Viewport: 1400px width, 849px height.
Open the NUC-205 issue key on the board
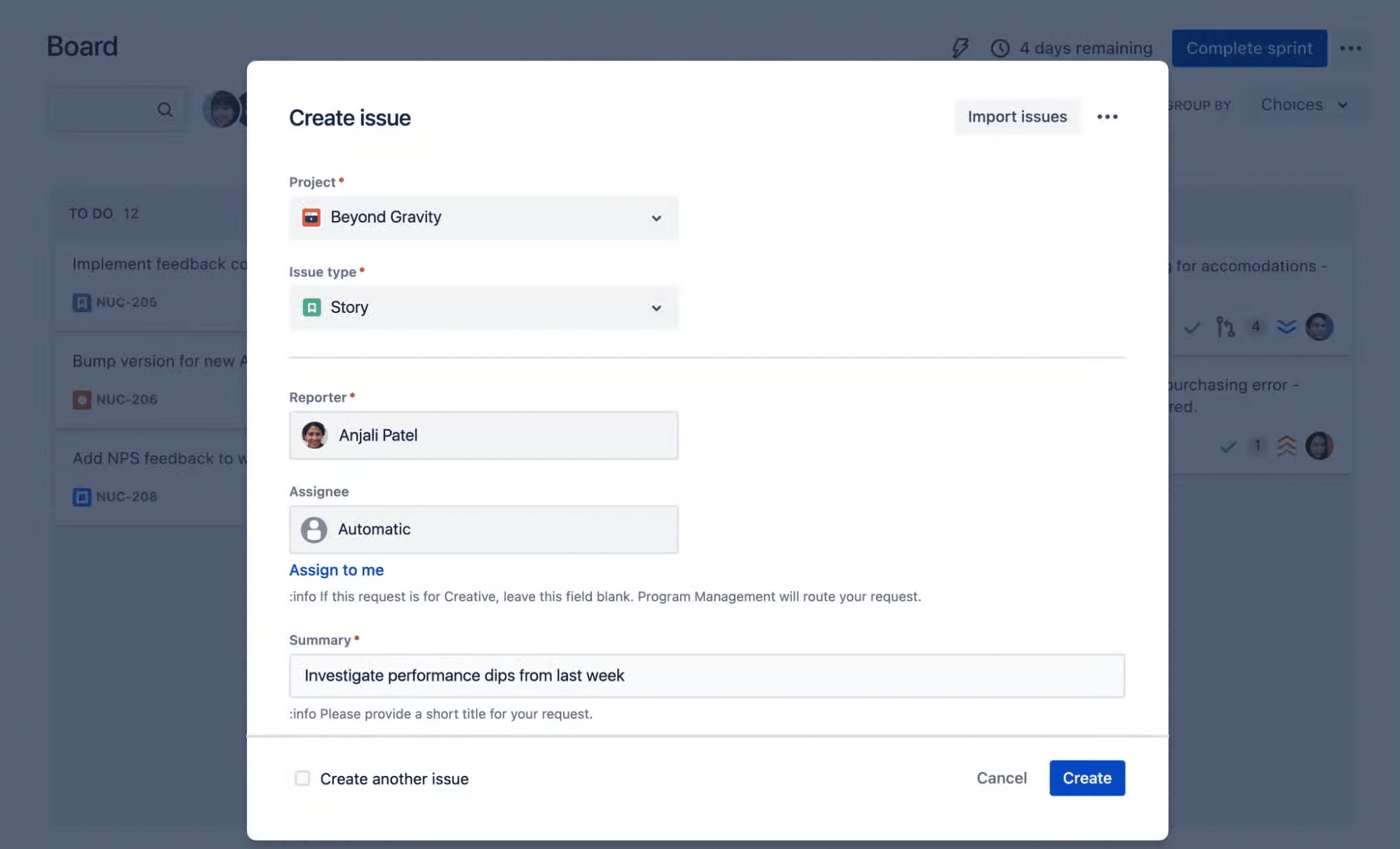pos(126,302)
